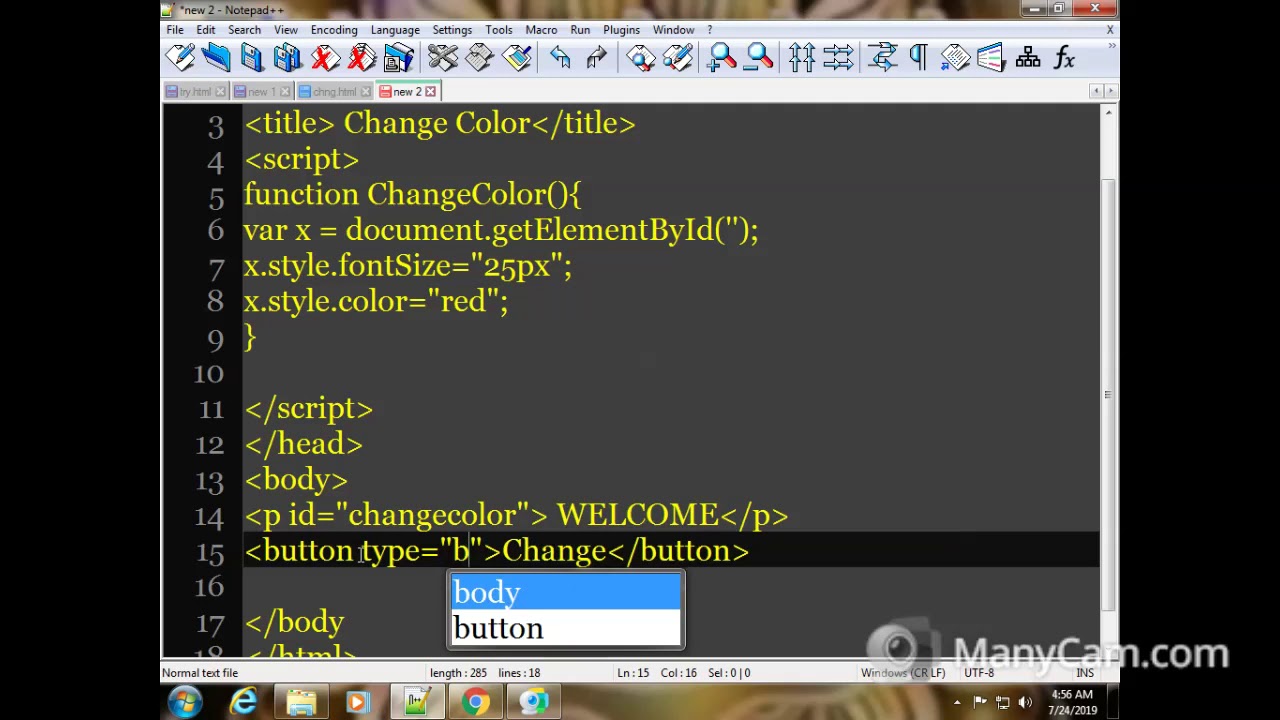
Task: Click the Print toolbar icon
Action: click(398, 58)
